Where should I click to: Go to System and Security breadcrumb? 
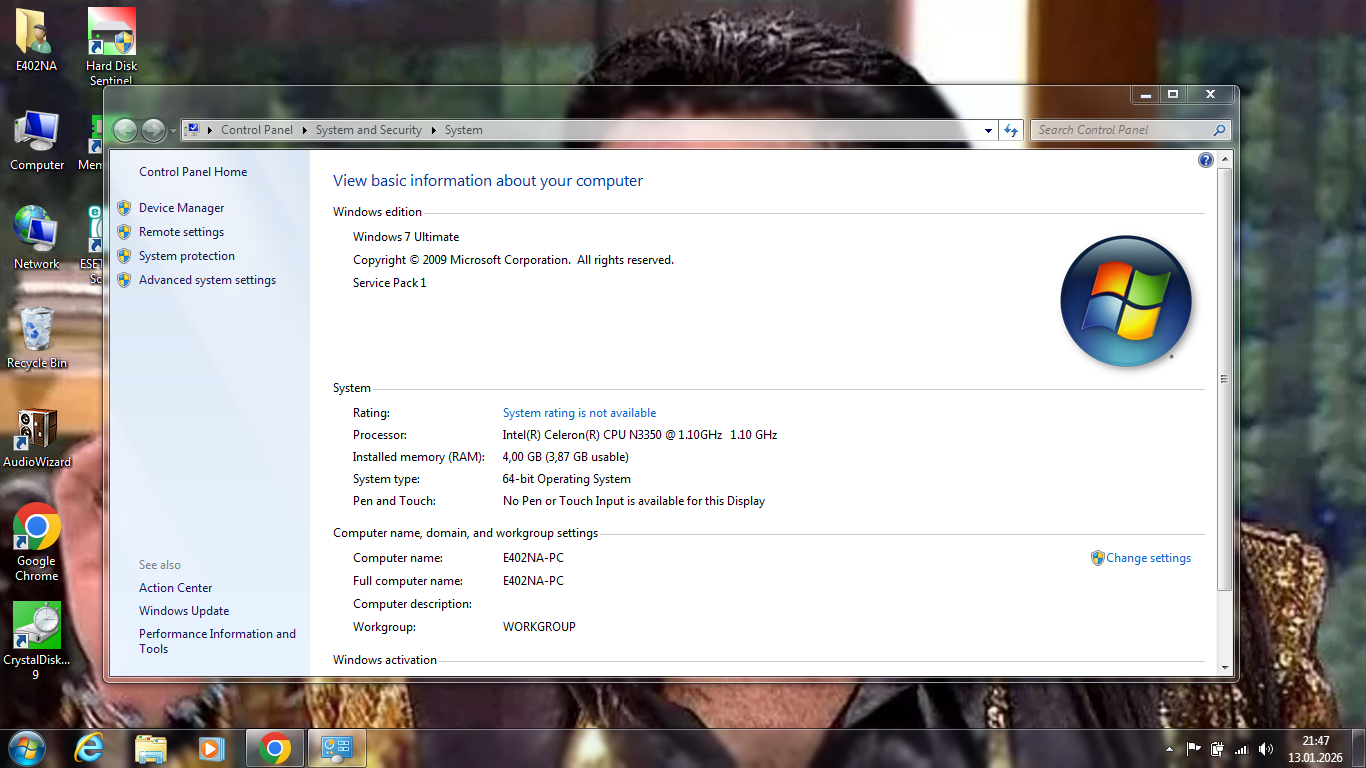[x=369, y=130]
